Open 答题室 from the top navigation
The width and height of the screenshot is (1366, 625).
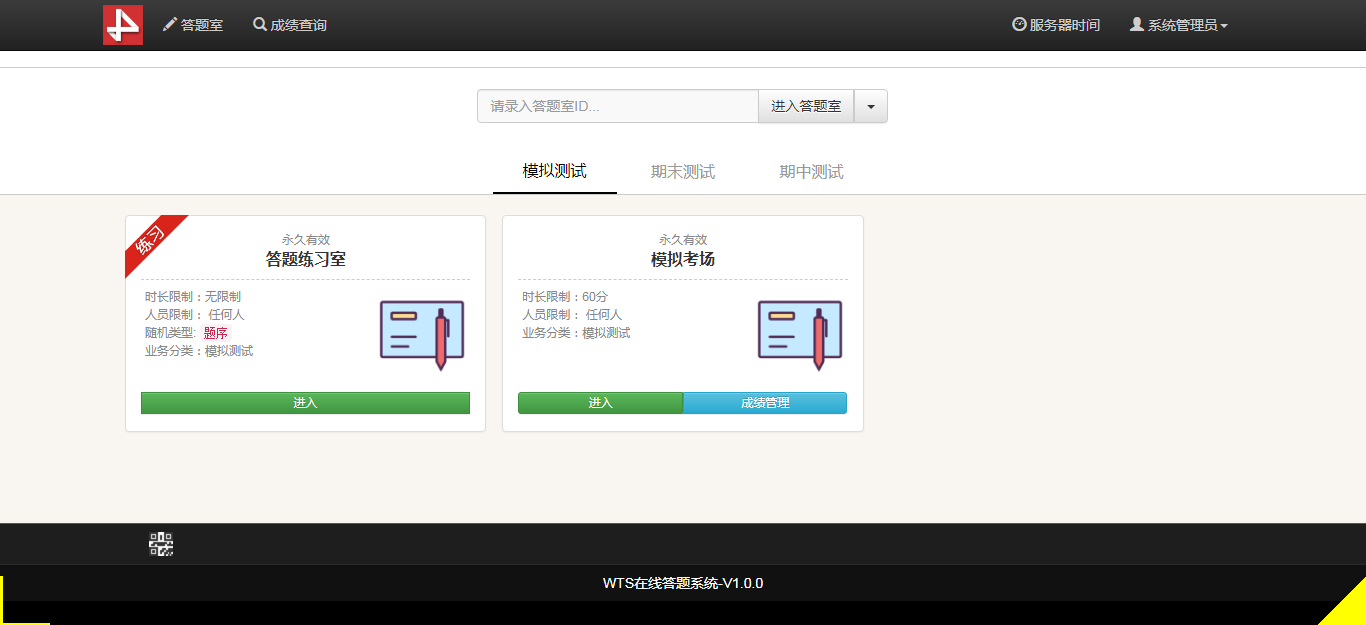193,25
